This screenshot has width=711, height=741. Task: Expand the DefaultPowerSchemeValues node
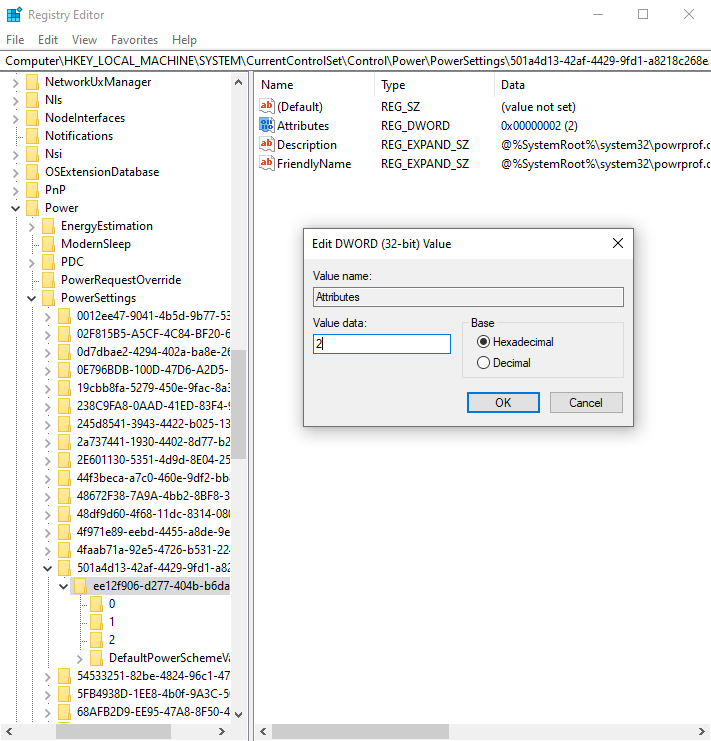(79, 658)
